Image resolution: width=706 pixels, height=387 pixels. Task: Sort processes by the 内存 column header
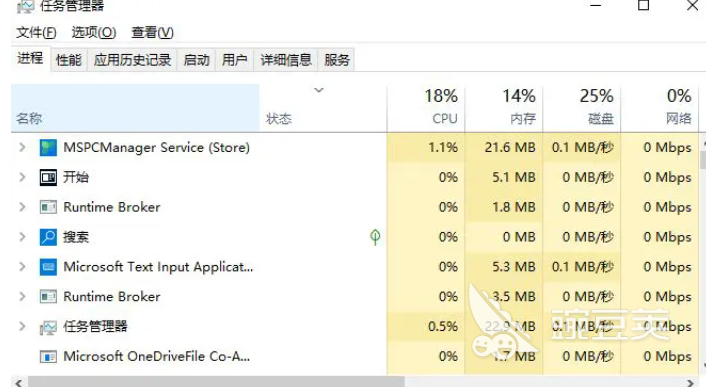pyautogui.click(x=504, y=107)
